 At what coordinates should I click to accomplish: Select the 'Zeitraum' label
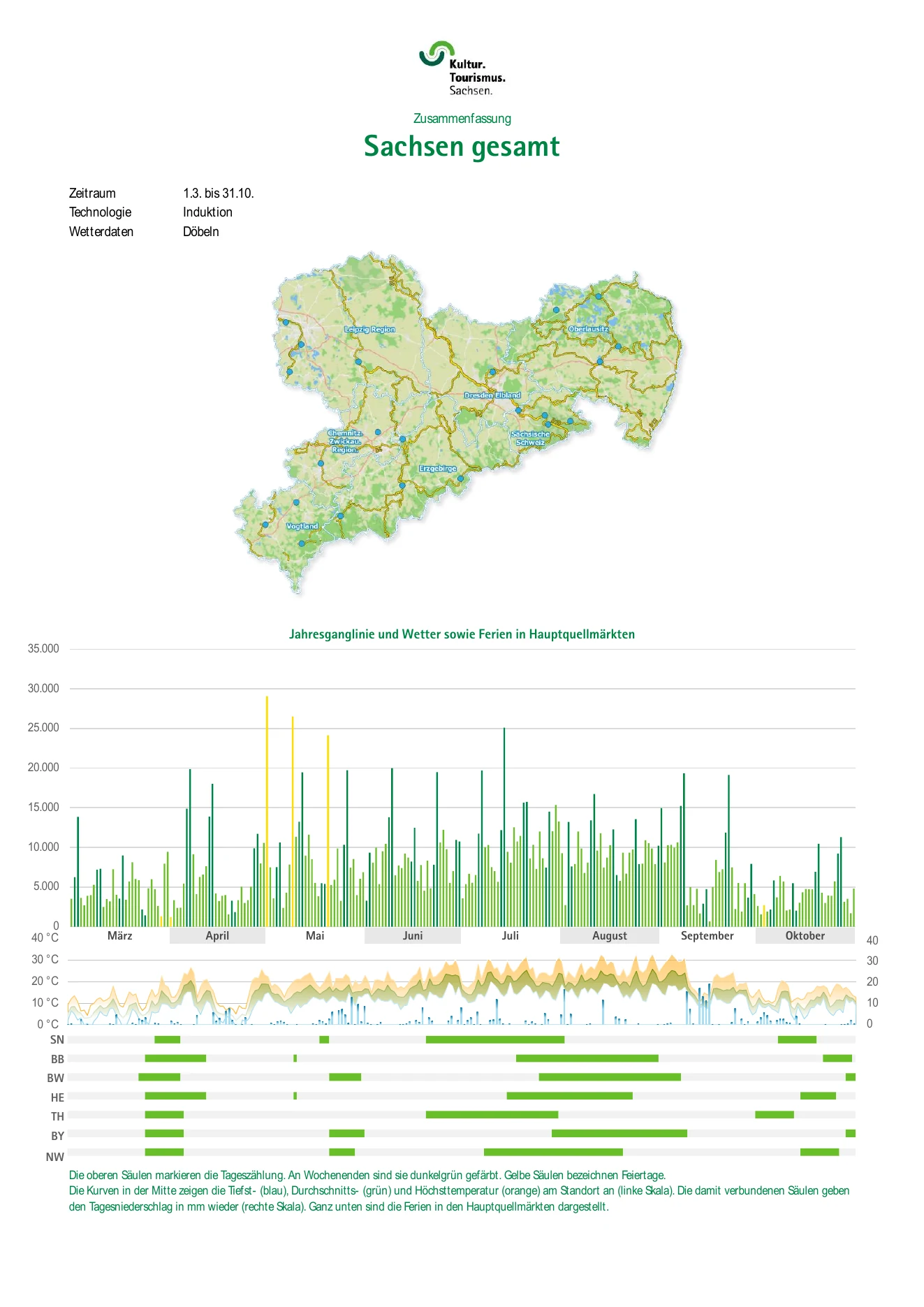click(92, 194)
